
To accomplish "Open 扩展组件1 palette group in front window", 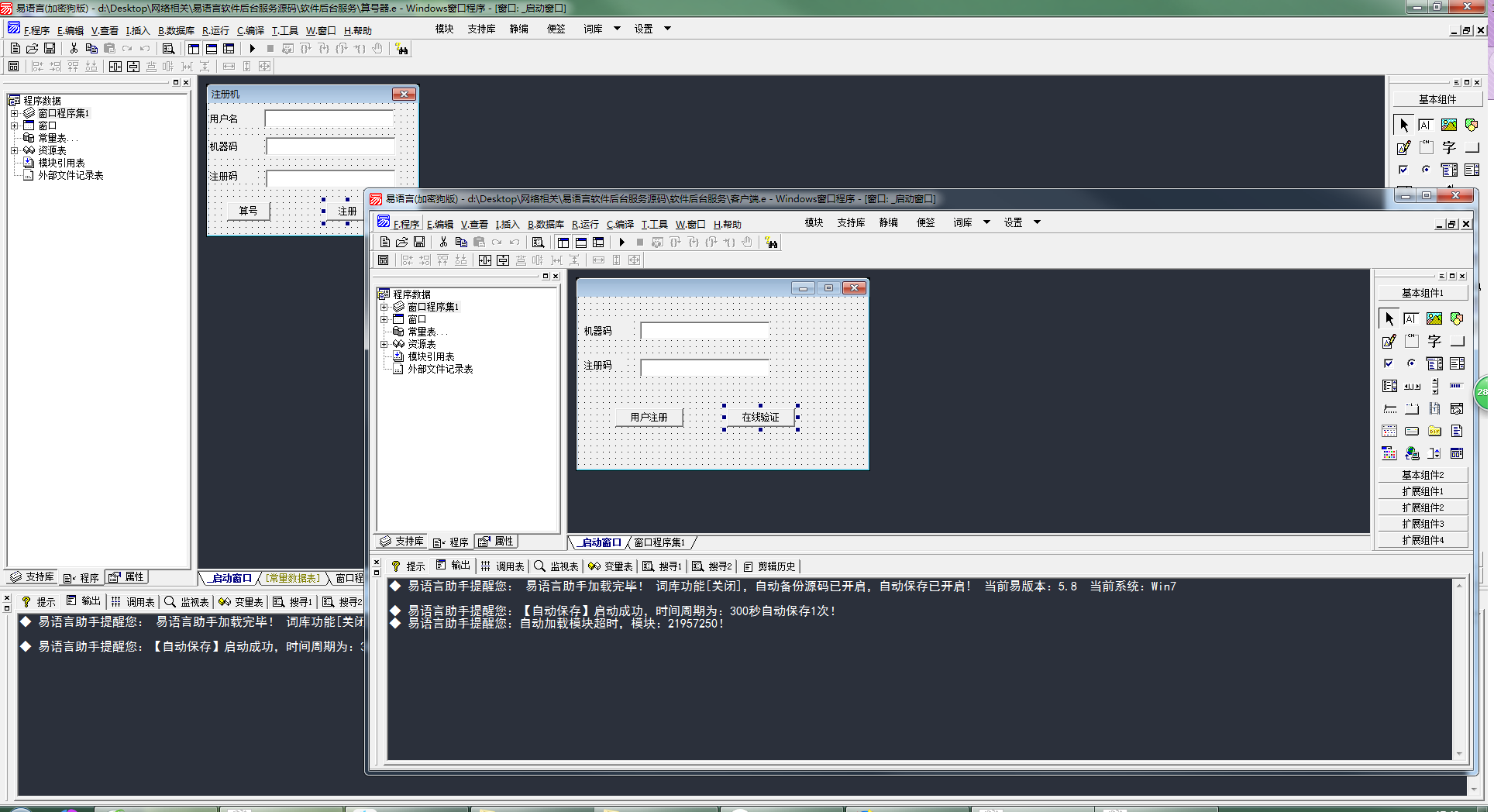I will tap(1423, 491).
